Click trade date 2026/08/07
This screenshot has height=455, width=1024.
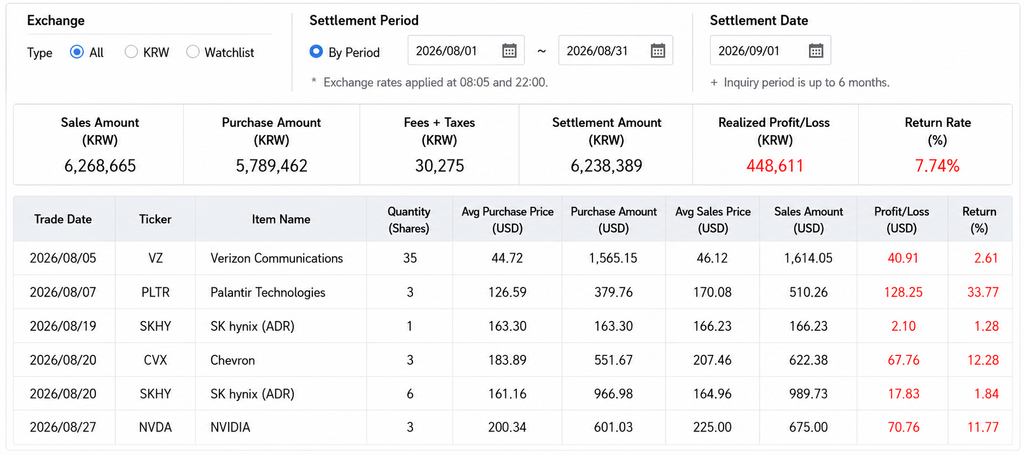pyautogui.click(x=63, y=292)
